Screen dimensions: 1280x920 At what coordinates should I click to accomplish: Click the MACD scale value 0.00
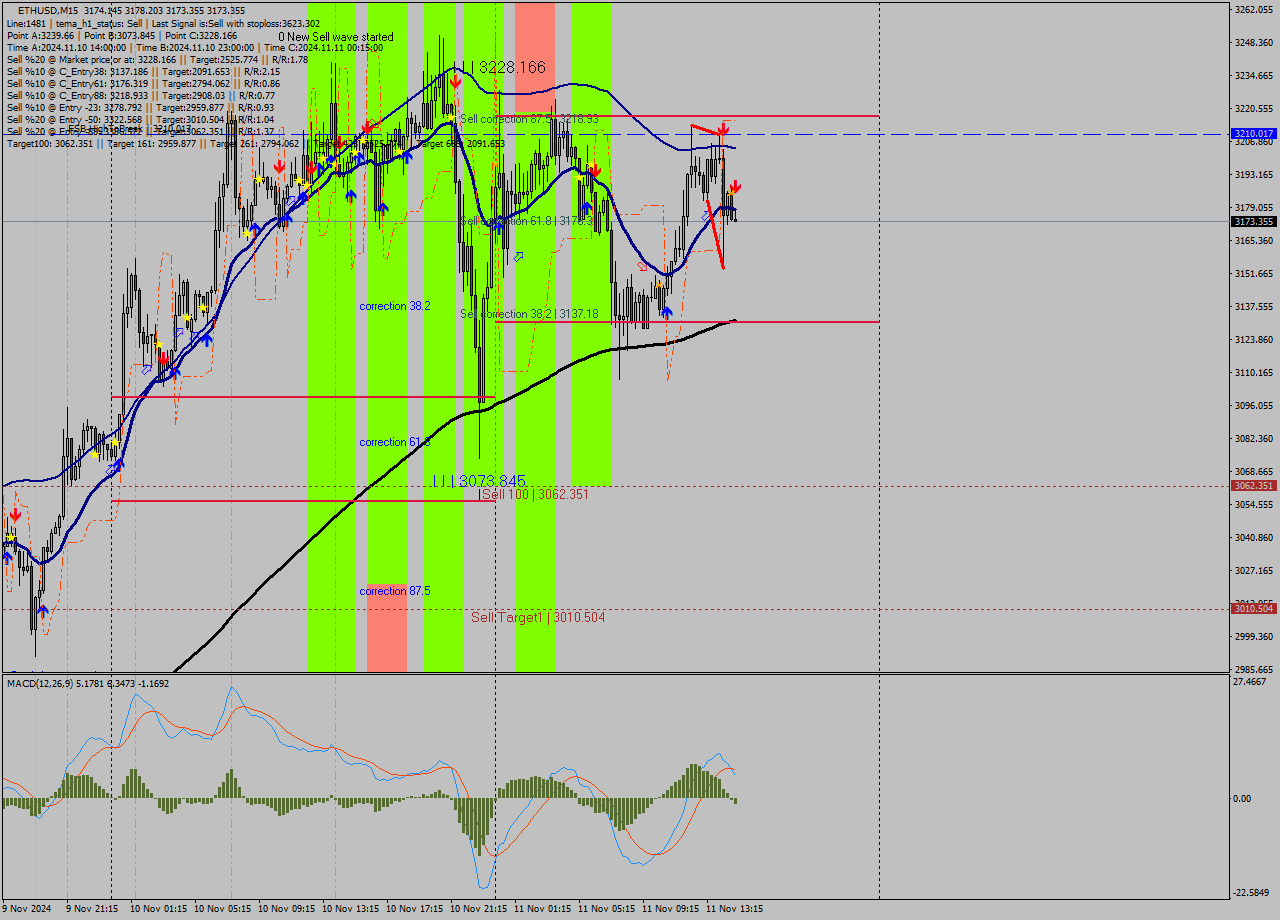(x=1243, y=799)
